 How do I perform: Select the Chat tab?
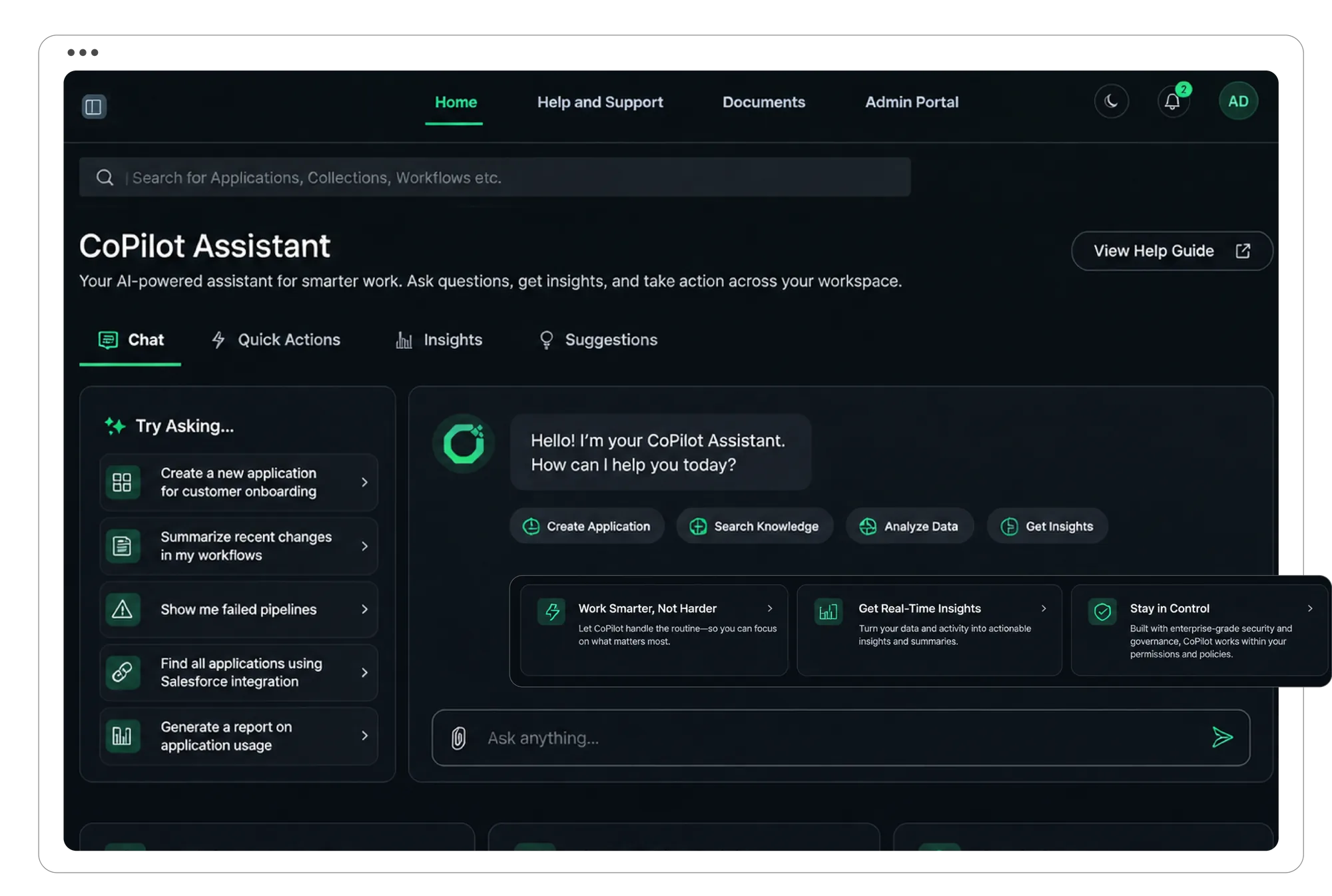click(131, 340)
